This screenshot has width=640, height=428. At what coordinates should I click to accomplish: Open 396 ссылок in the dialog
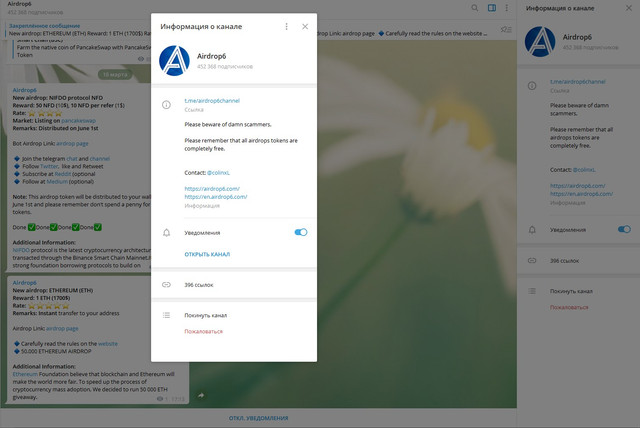click(198, 285)
